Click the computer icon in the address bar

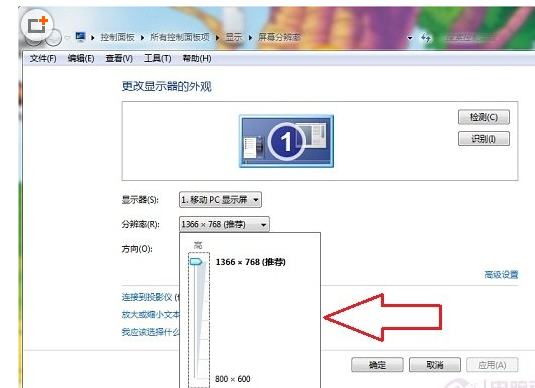81,37
